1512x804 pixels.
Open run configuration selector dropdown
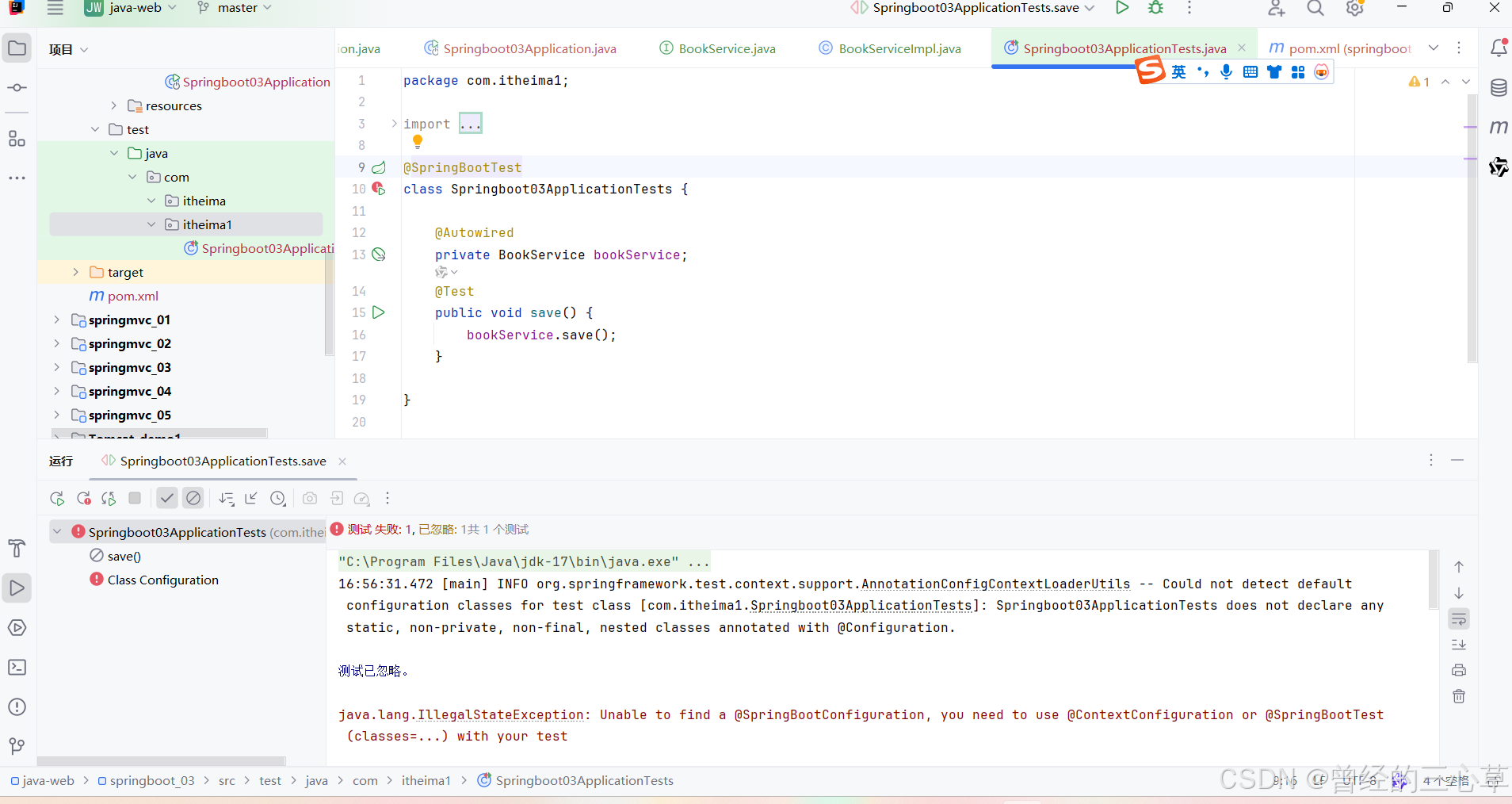coord(973,8)
